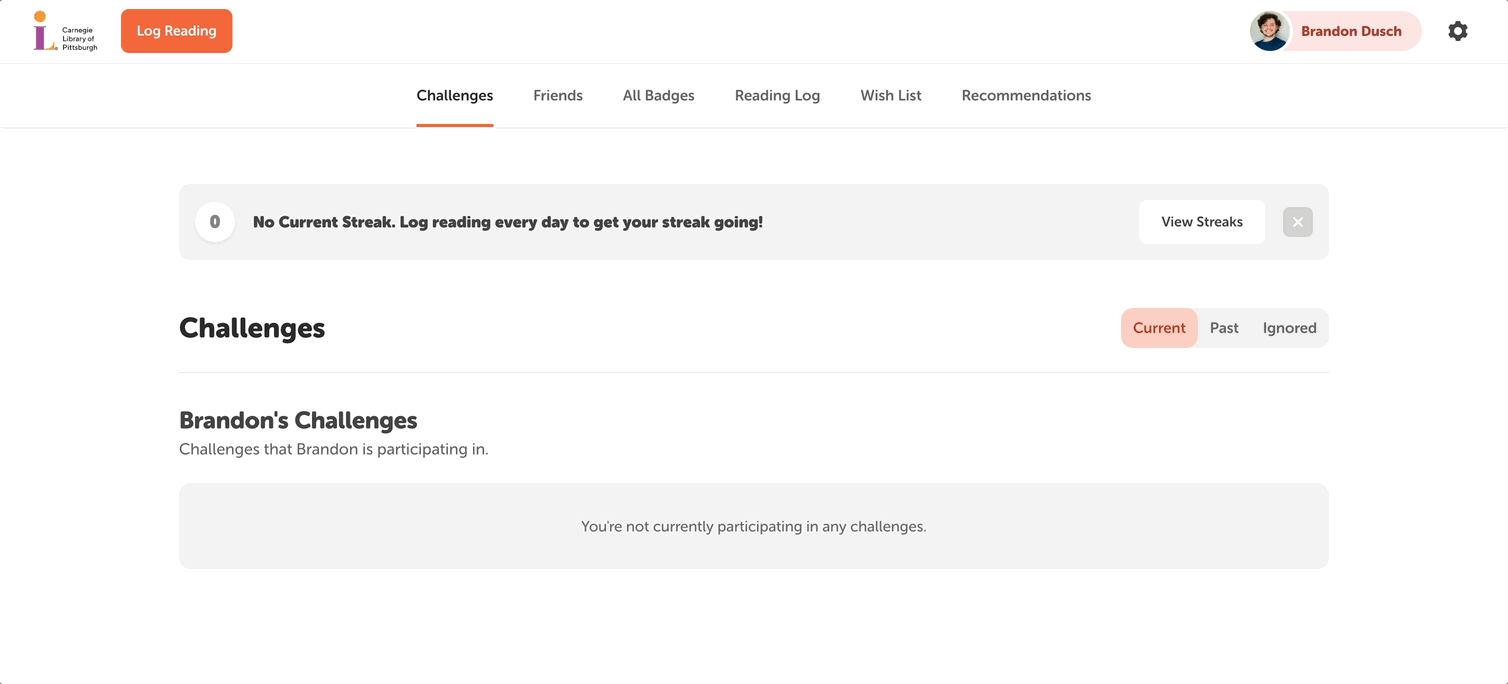Select the Challenges tab
The width and height of the screenshot is (1508, 684).
tap(455, 95)
